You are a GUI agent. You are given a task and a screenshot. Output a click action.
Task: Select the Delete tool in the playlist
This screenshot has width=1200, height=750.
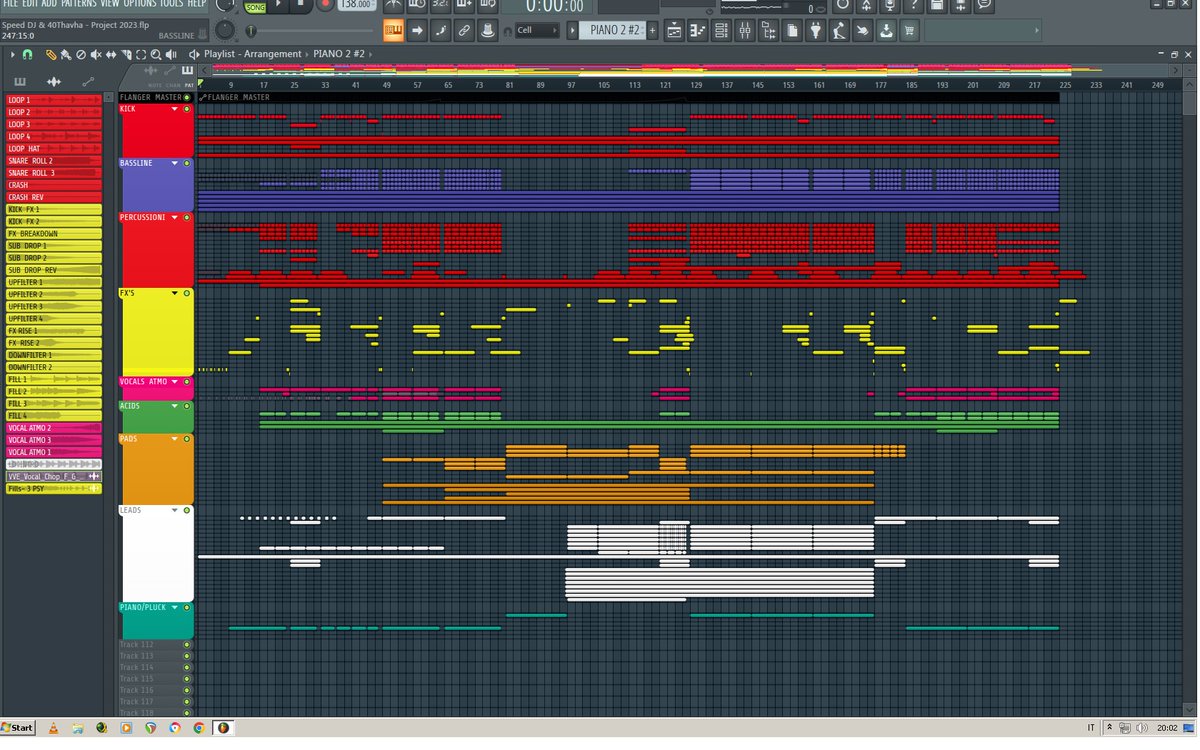tap(81, 54)
